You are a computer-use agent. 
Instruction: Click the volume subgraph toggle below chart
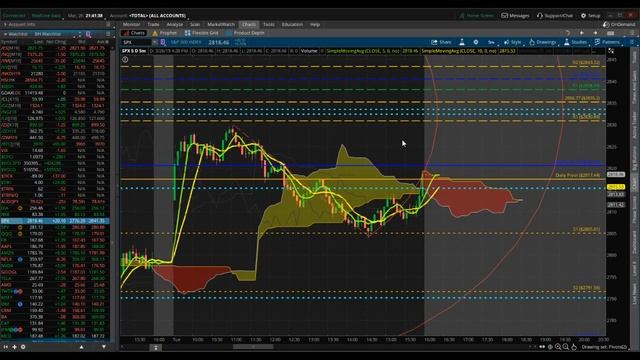point(156,347)
